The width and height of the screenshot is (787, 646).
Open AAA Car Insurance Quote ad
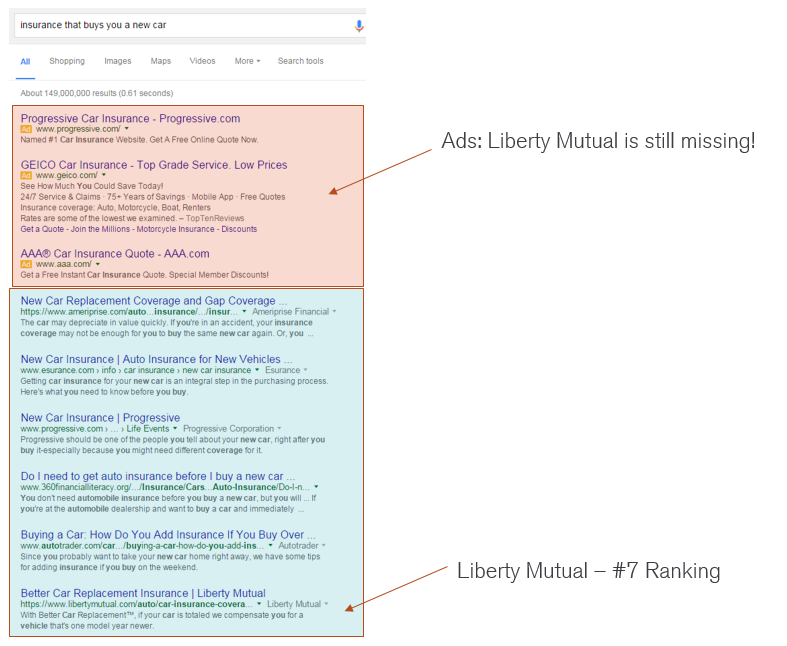tap(115, 253)
